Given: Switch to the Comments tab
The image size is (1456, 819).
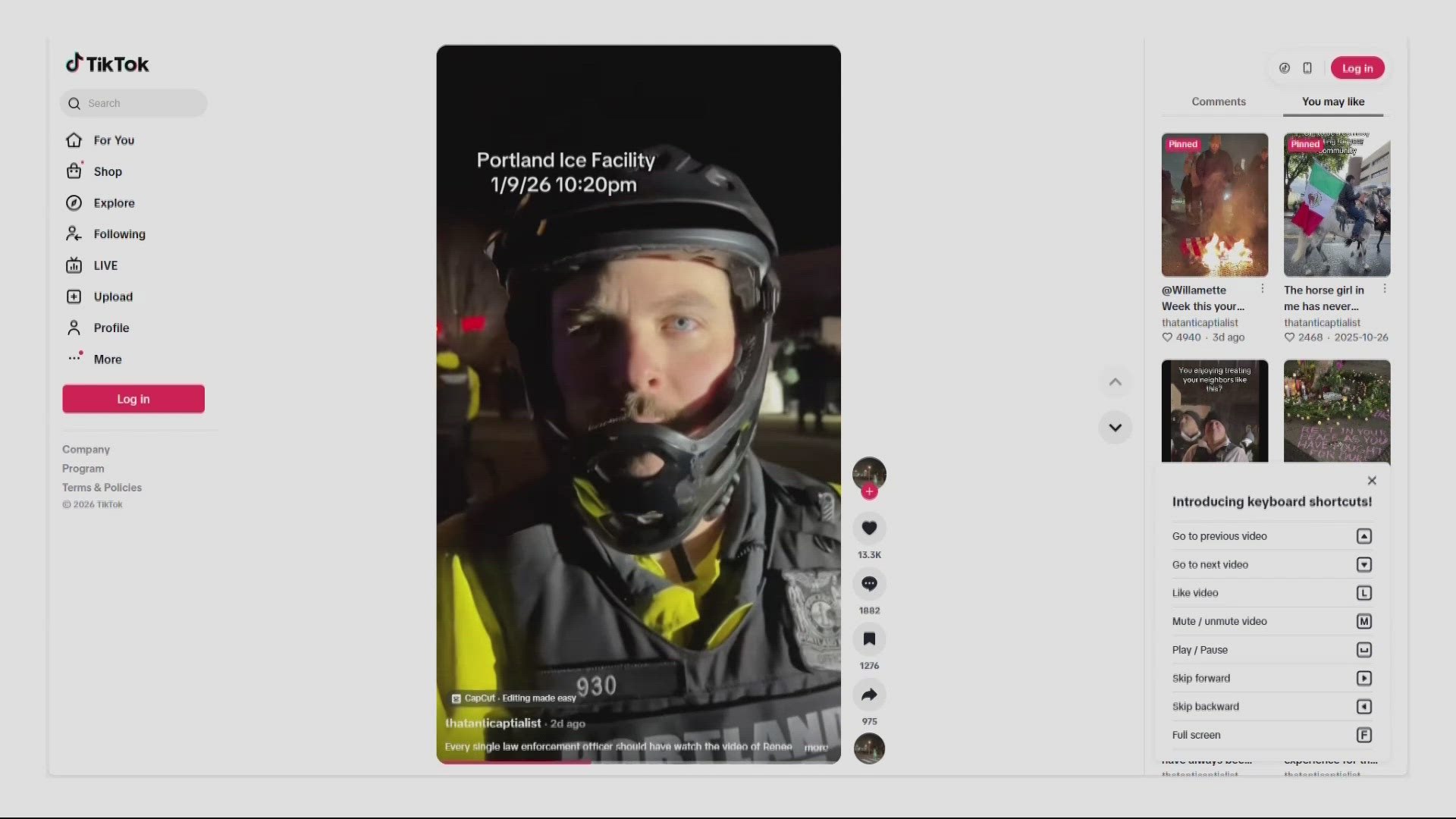Looking at the screenshot, I should coord(1218,102).
